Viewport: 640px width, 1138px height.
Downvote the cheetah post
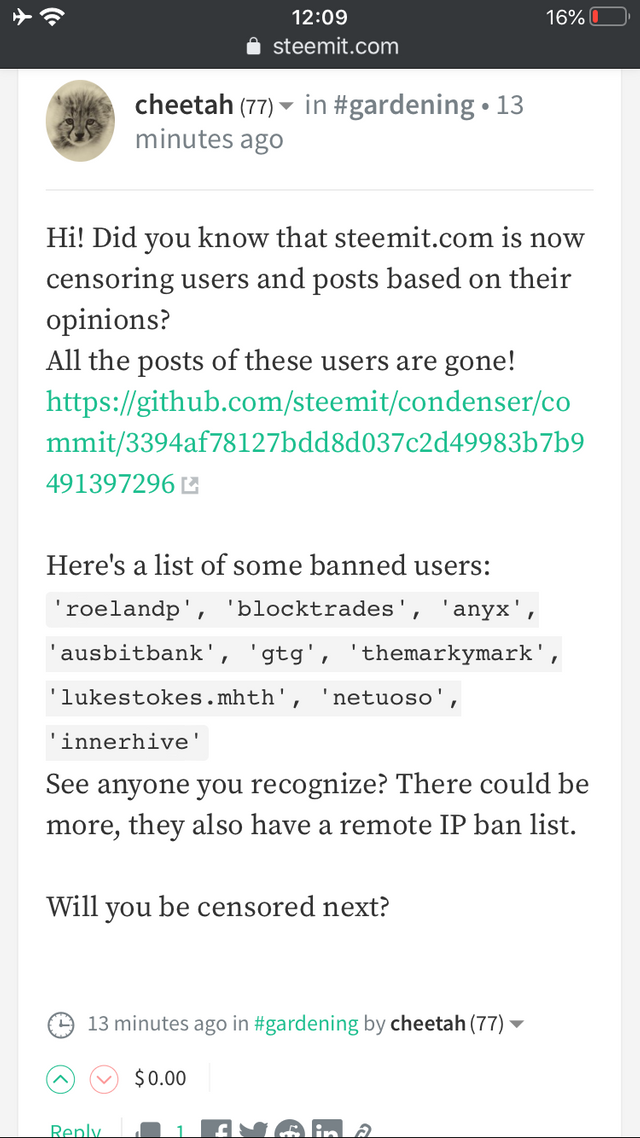[x=104, y=1079]
